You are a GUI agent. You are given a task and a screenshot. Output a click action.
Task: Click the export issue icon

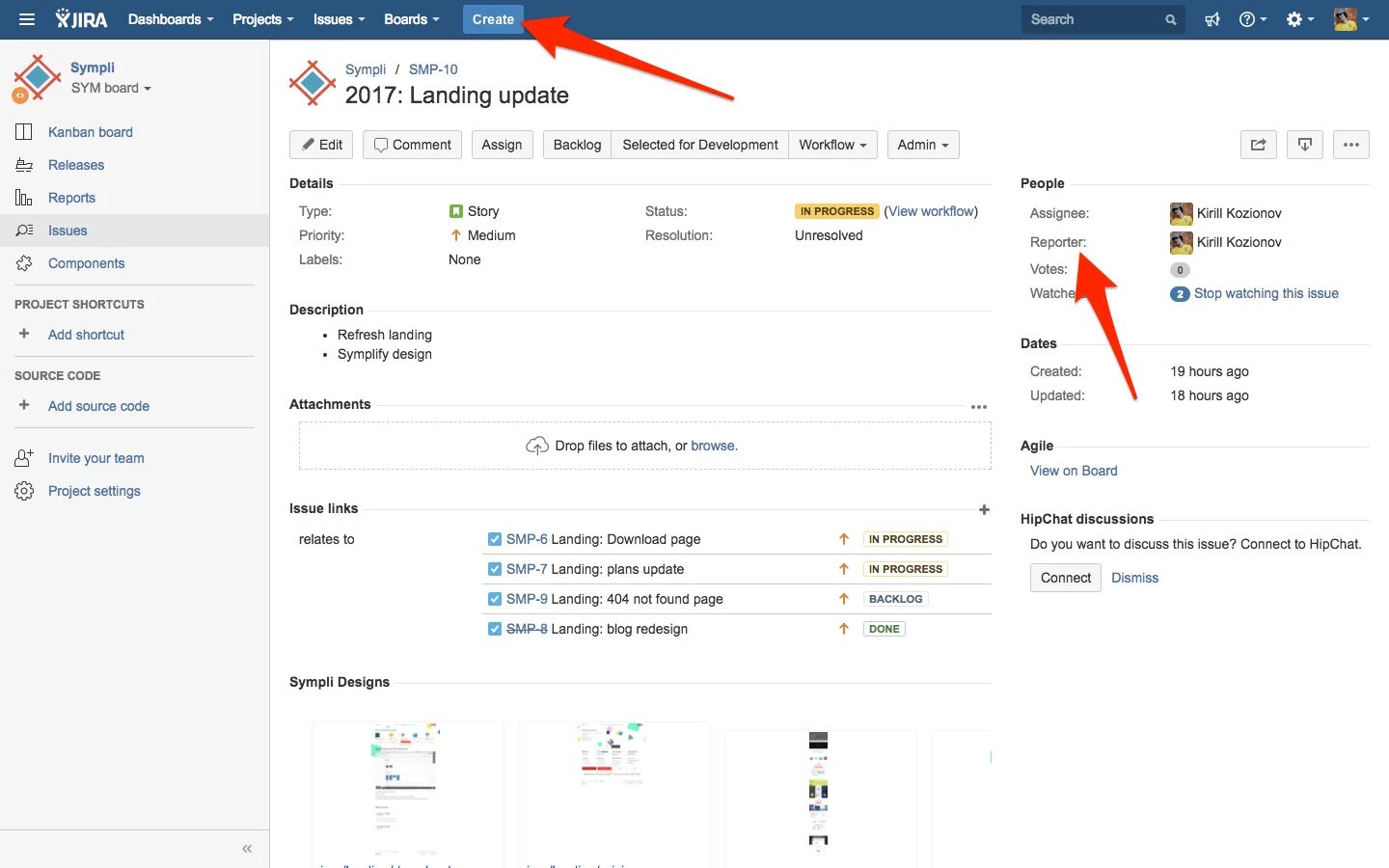[1305, 145]
